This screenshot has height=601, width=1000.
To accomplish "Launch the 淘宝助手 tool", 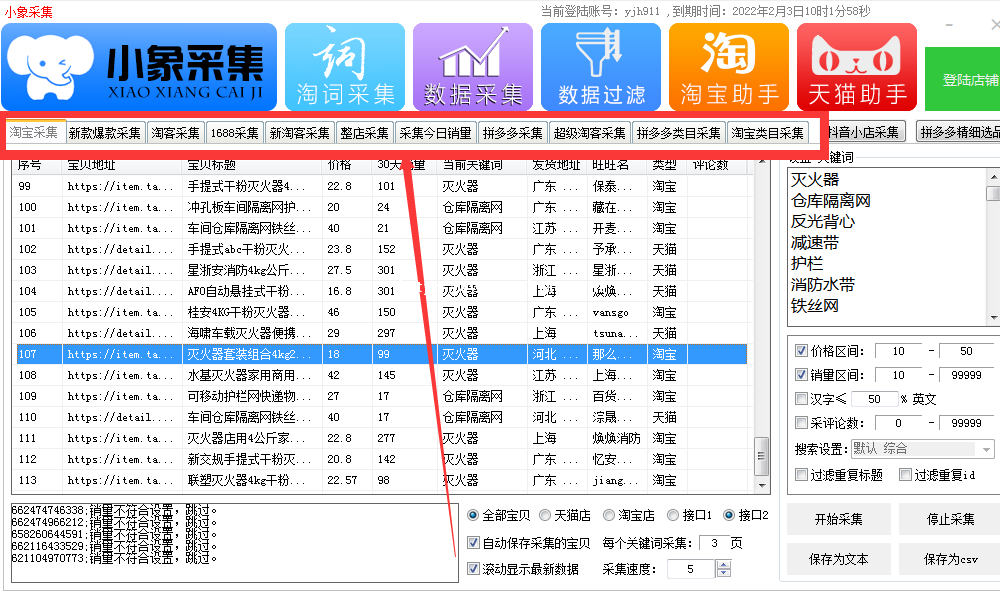I will tap(729, 67).
